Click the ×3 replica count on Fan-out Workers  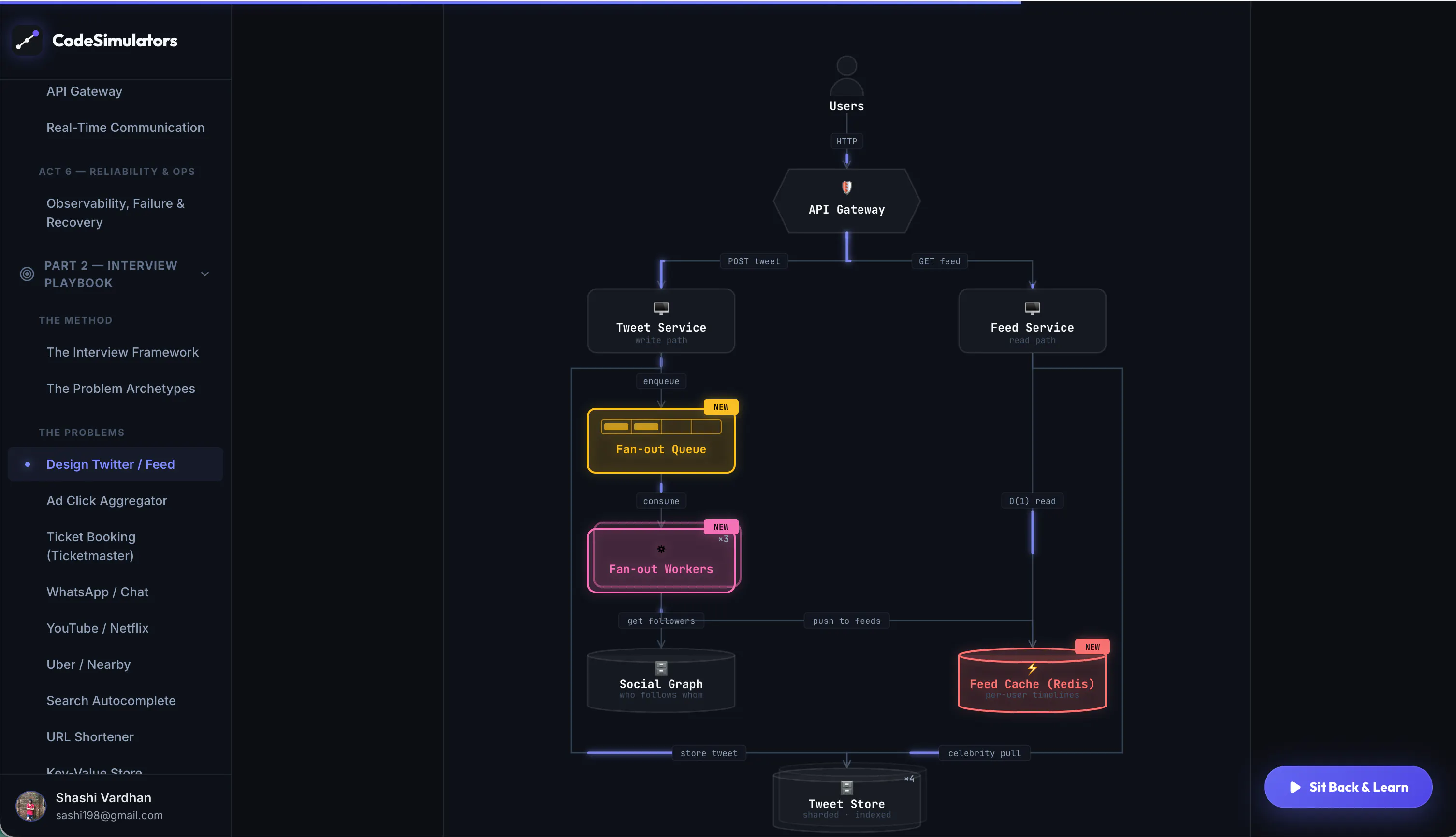(x=723, y=539)
